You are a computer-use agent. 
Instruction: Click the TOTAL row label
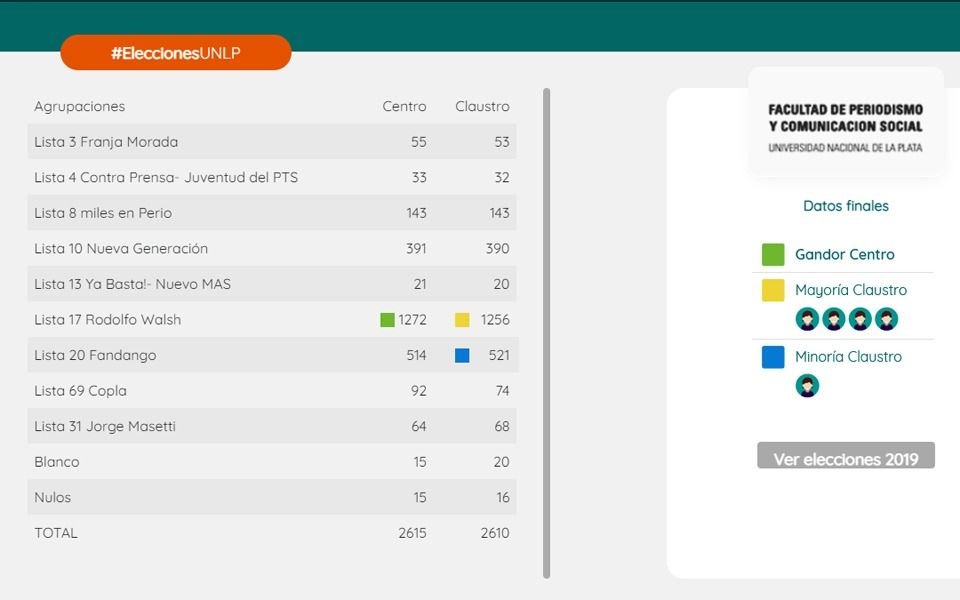tap(56, 533)
